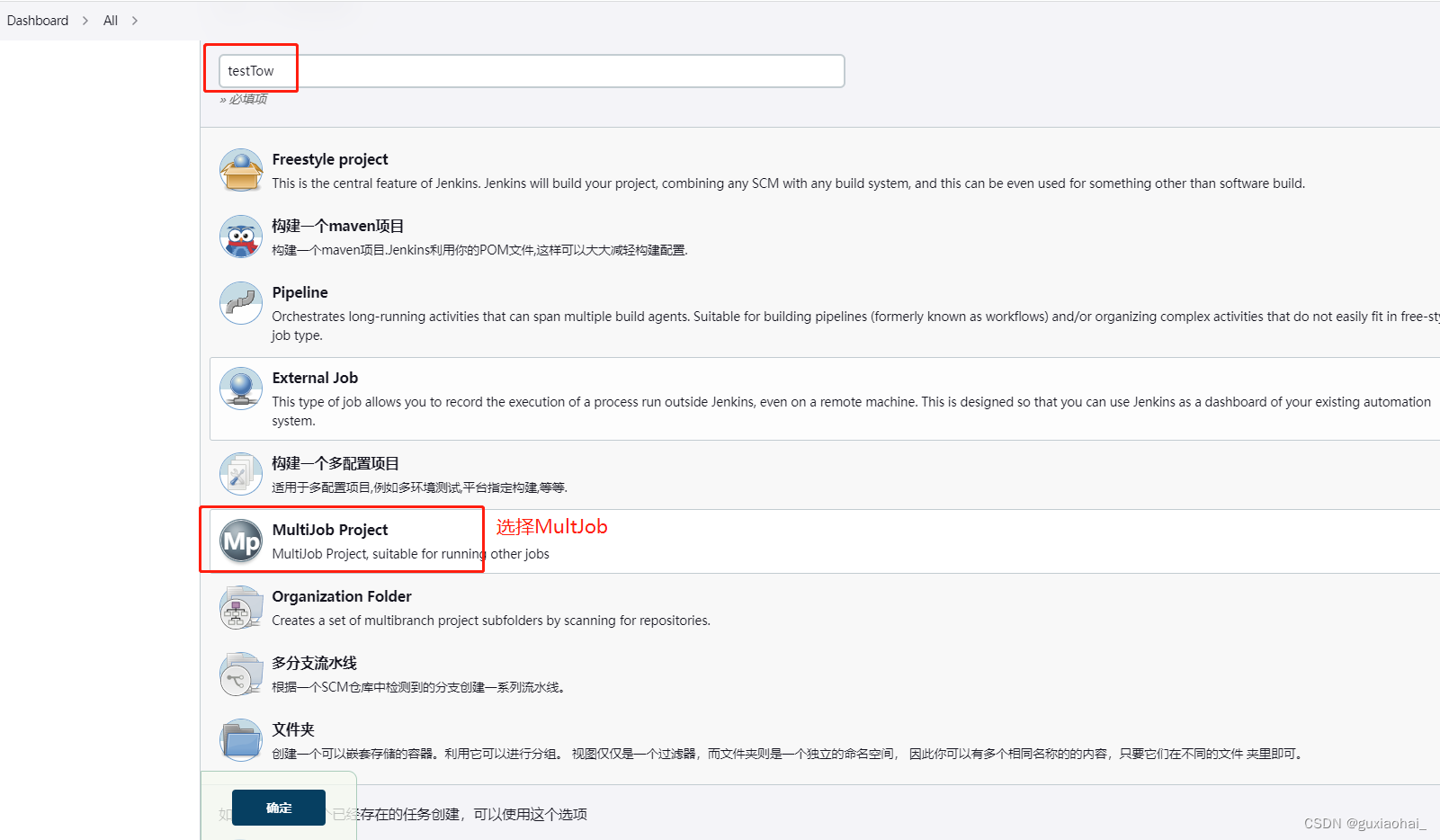Click the copy-from-existing option text at bottom
The height and width of the screenshot is (840, 1440).
tap(403, 814)
